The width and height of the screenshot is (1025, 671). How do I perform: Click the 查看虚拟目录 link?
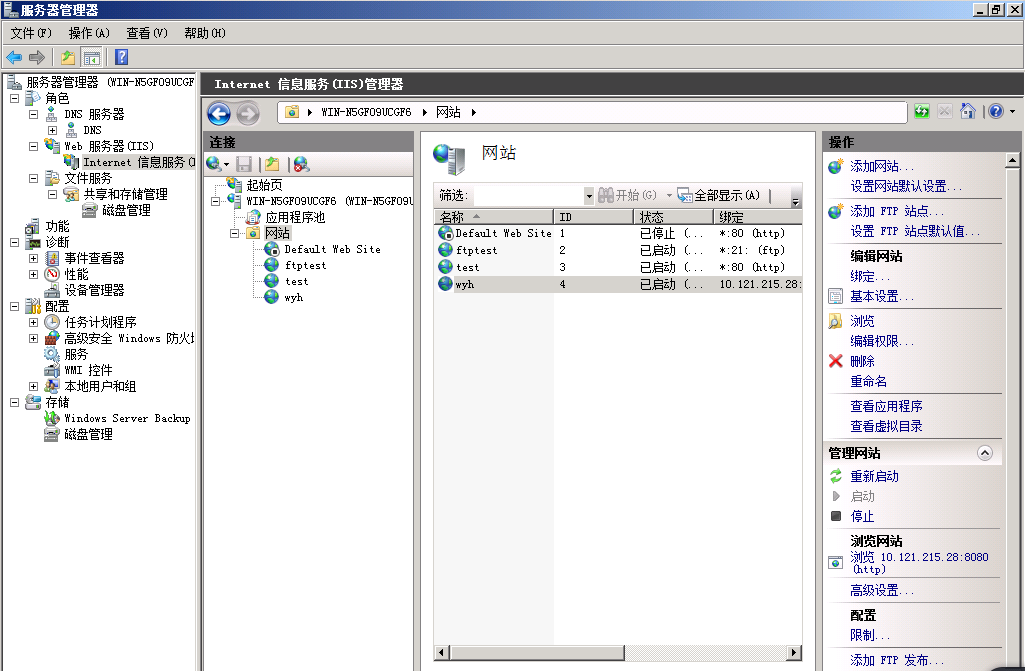click(x=886, y=426)
